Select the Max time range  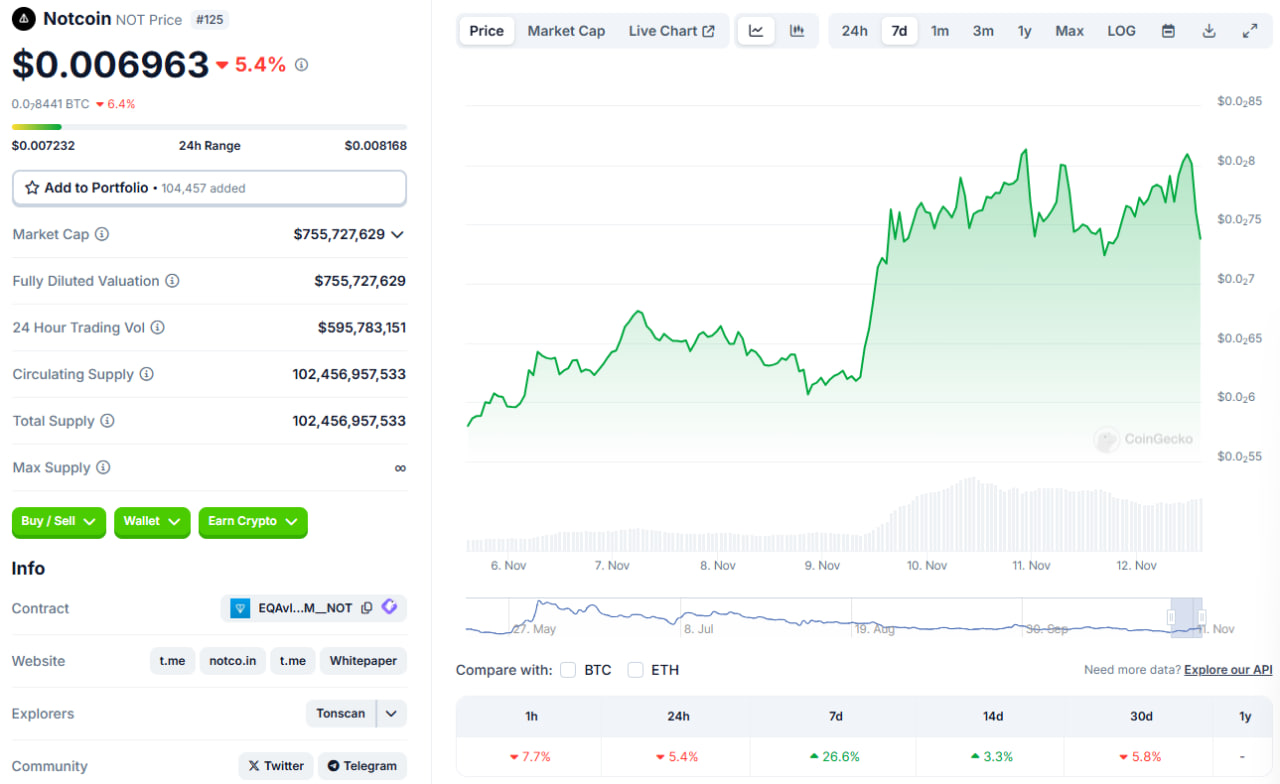pyautogui.click(x=1069, y=31)
